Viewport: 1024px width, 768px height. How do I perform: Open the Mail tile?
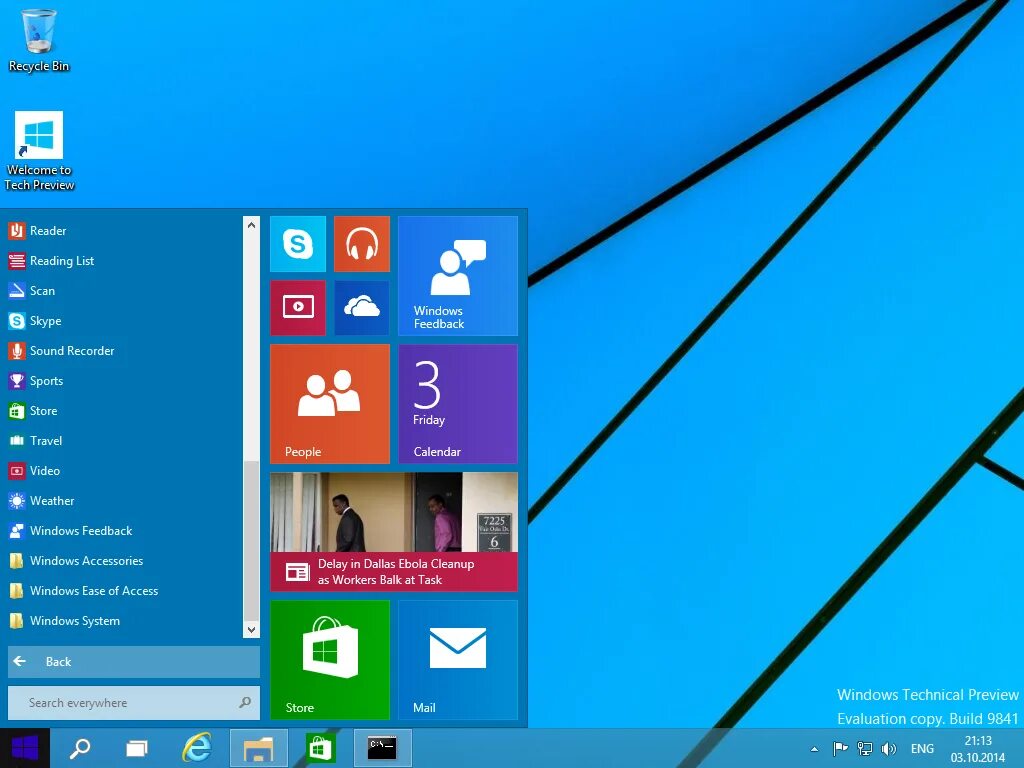[458, 660]
